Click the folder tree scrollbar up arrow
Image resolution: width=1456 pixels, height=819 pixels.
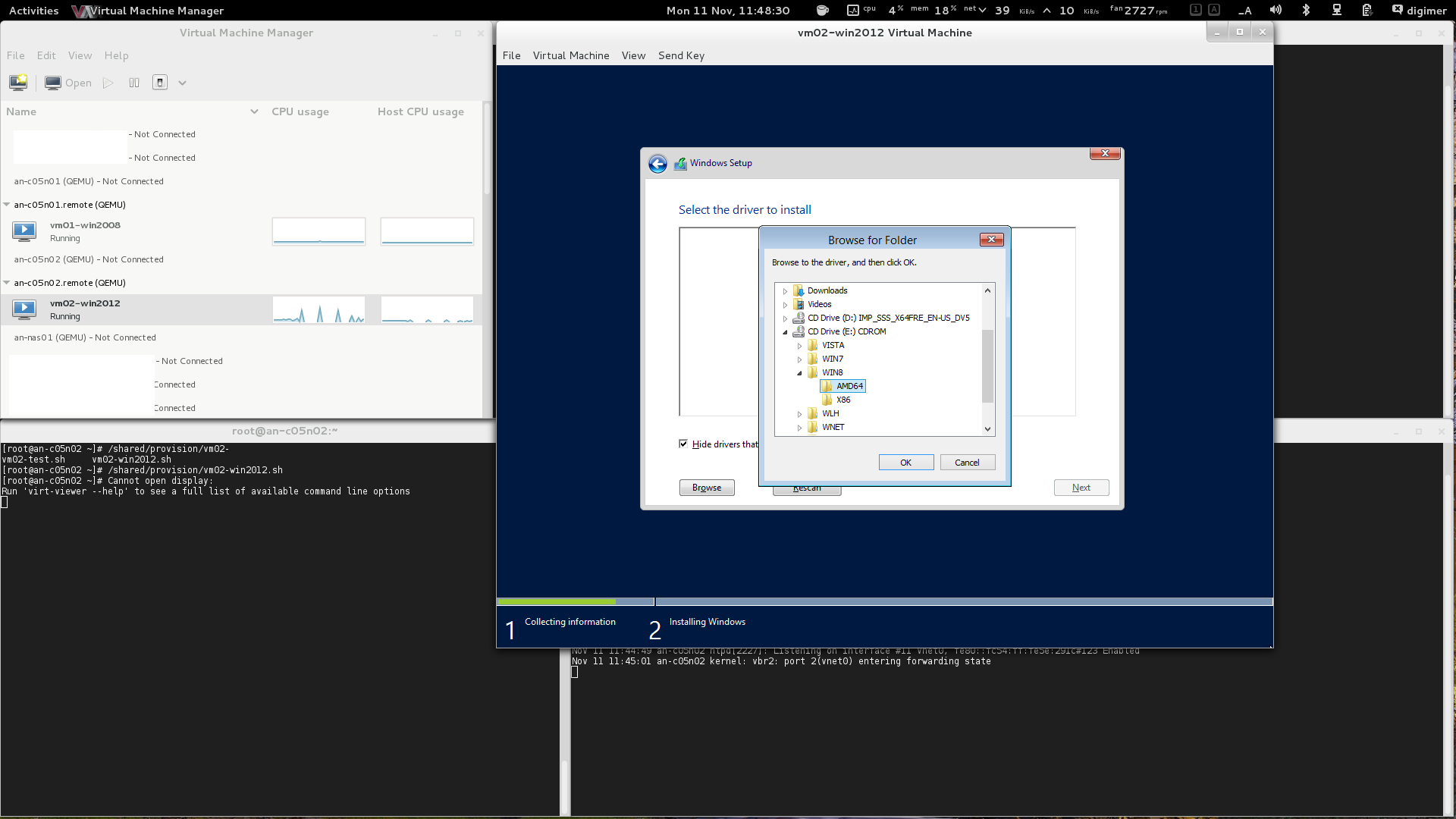pos(987,290)
